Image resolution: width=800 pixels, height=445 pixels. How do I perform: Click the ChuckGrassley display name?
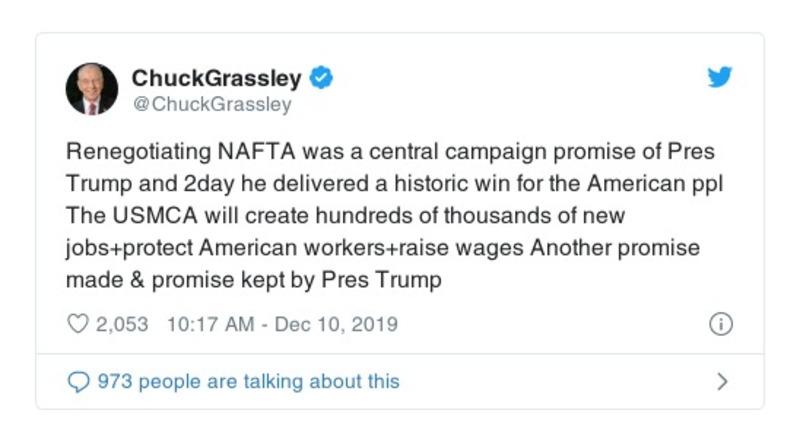tap(218, 77)
